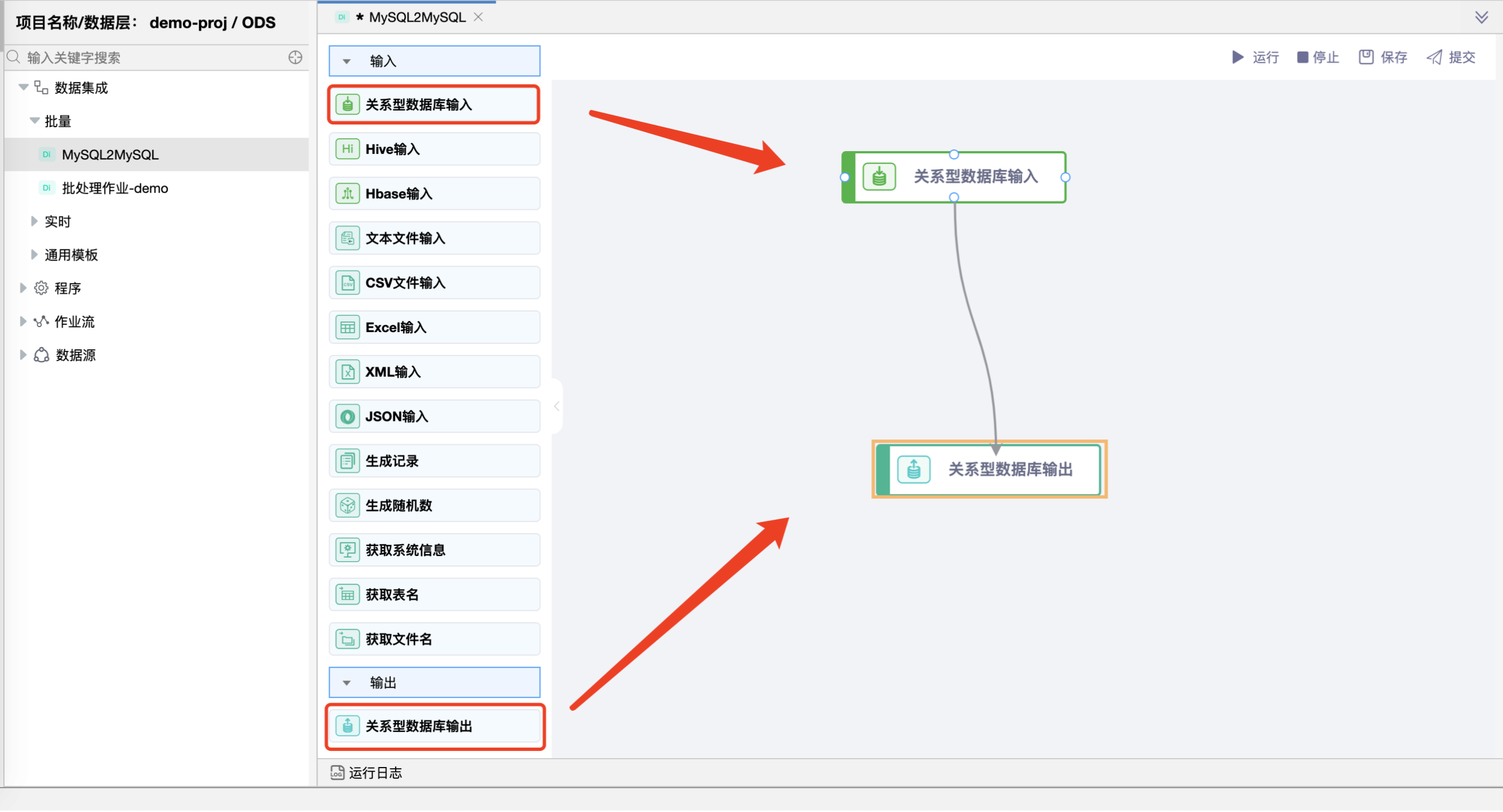1503x812 pixels.
Task: Select the 获取系统信息 component
Action: (x=433, y=549)
